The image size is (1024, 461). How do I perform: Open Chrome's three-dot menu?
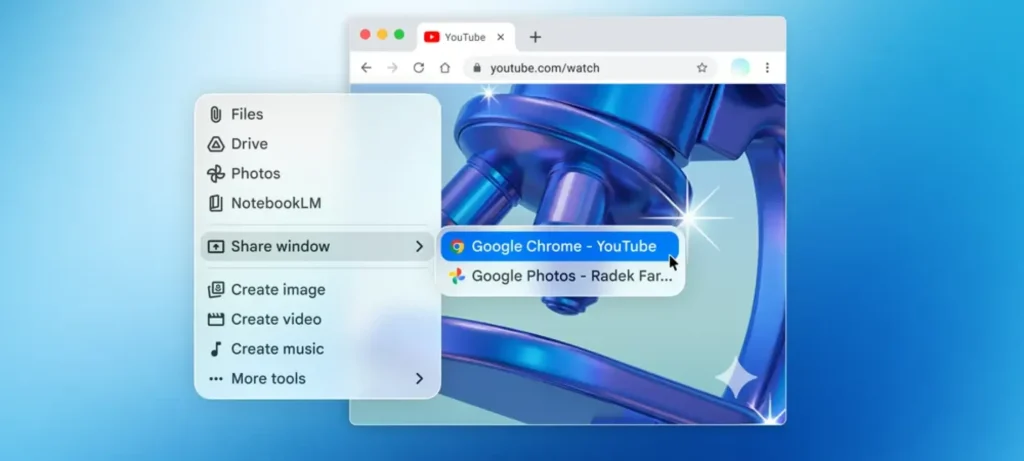[x=768, y=68]
